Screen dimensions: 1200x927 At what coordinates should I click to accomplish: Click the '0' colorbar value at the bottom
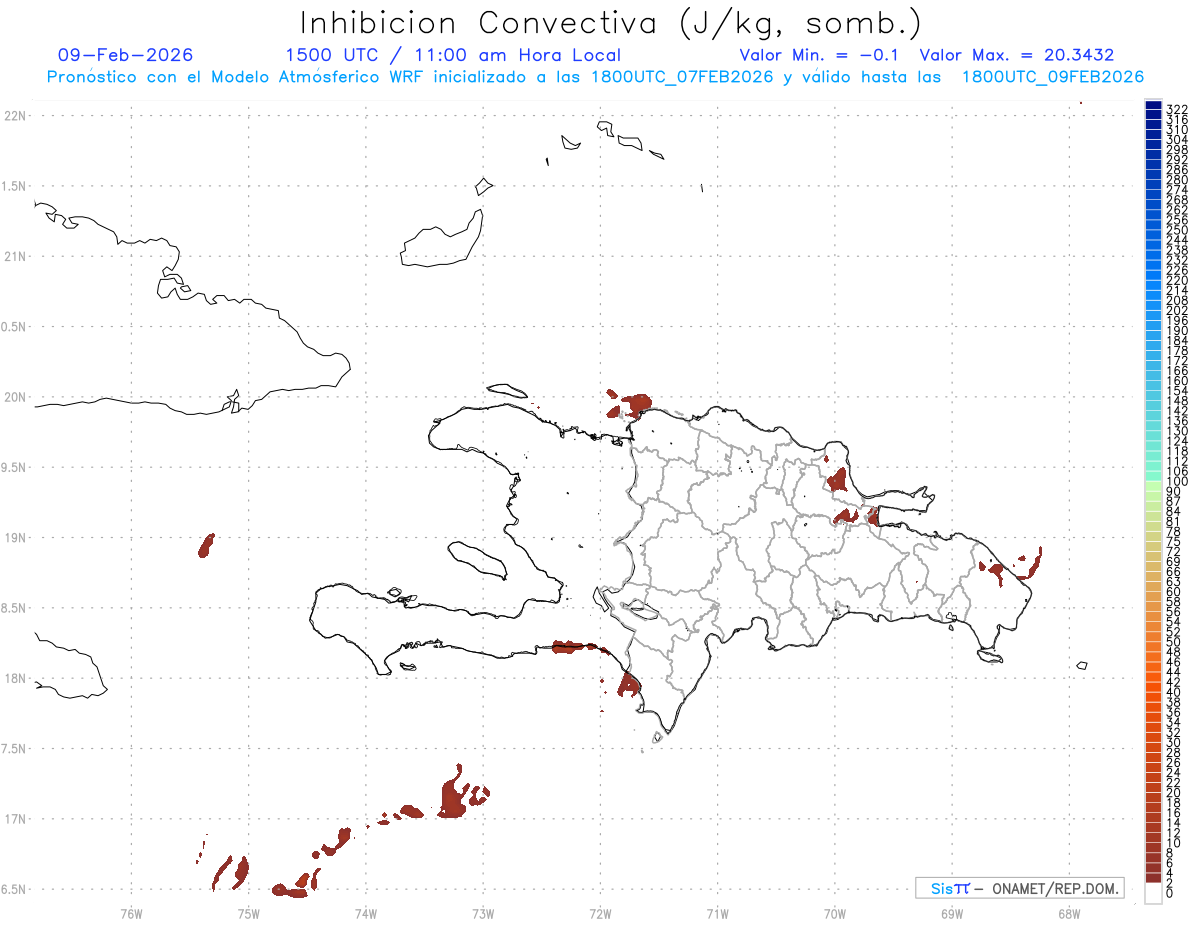[x=1169, y=892]
